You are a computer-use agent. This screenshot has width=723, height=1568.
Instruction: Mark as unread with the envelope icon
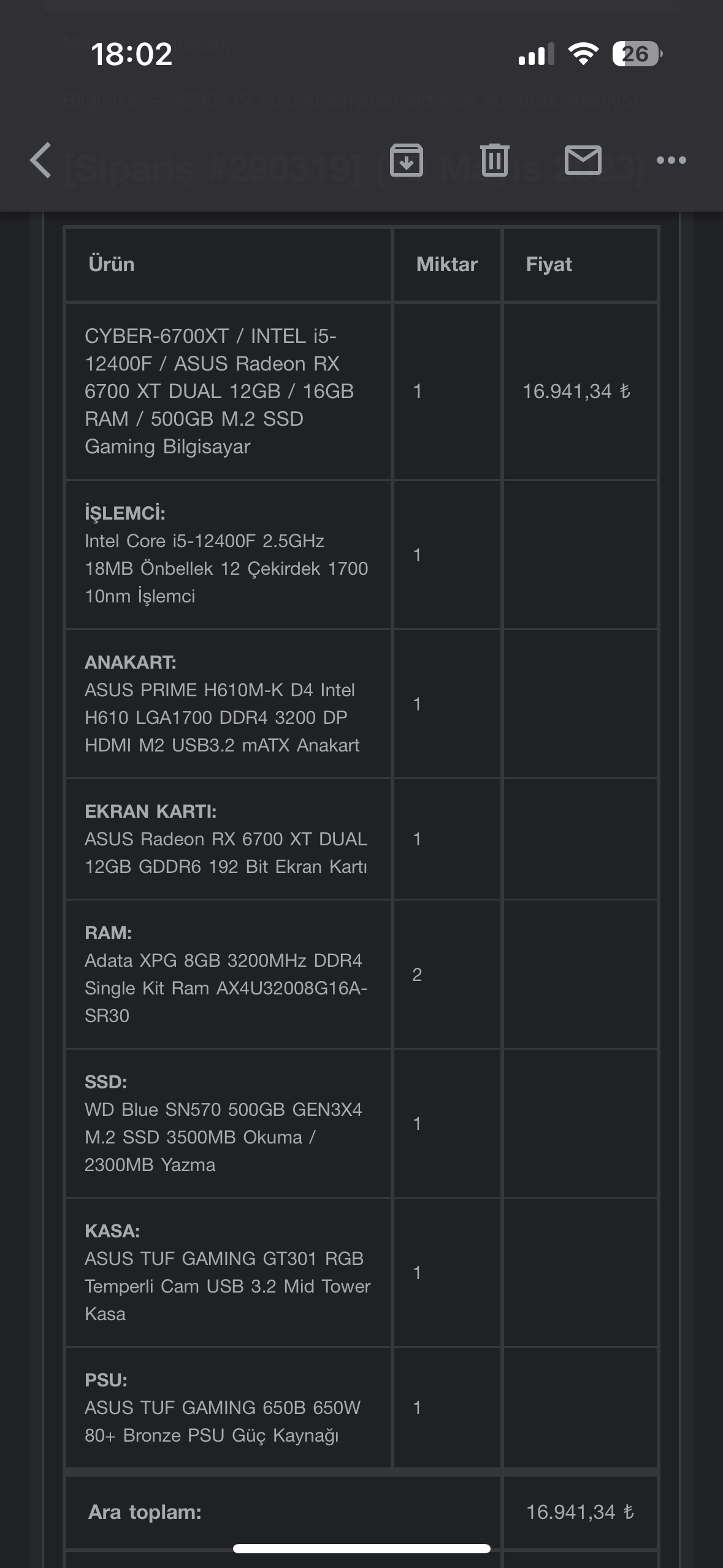pos(583,160)
